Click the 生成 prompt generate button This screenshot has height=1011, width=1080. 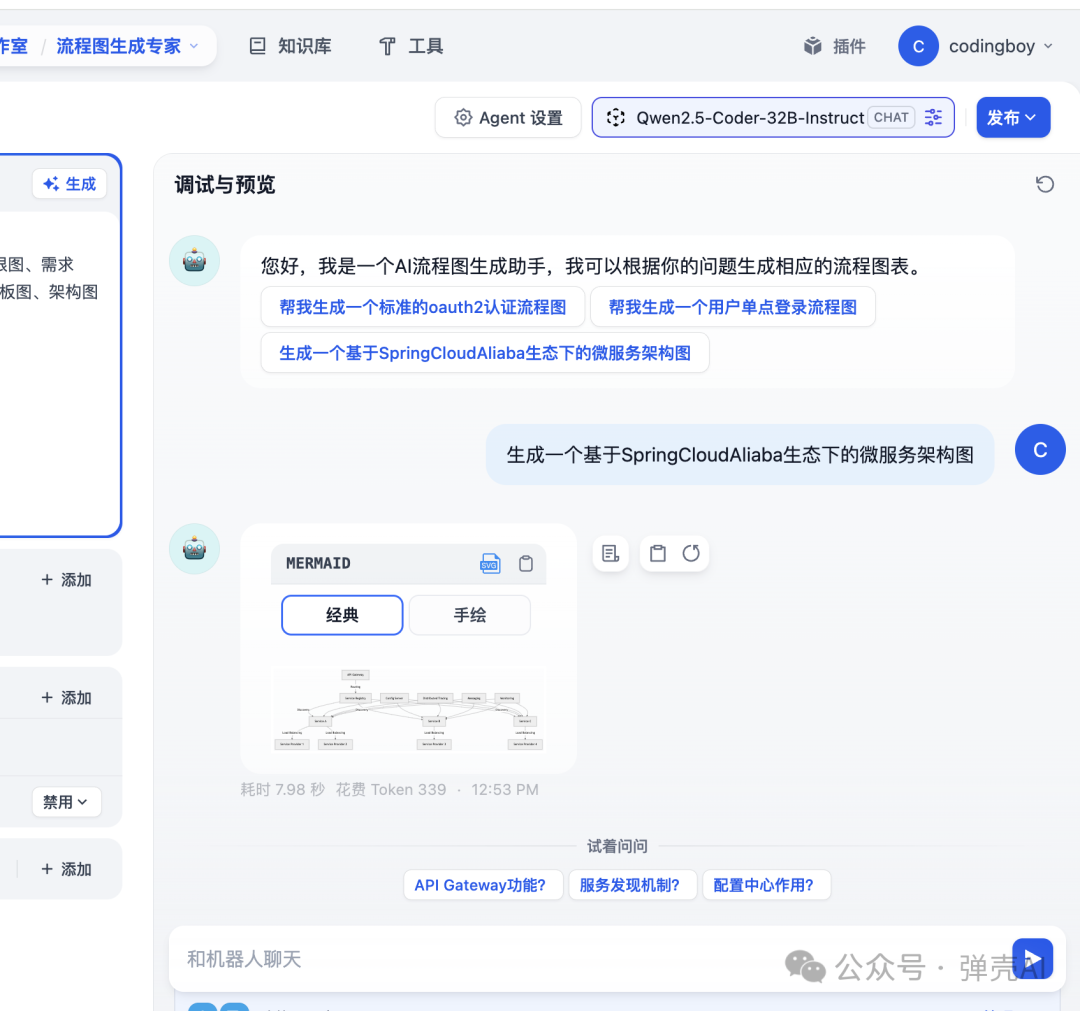[70, 184]
